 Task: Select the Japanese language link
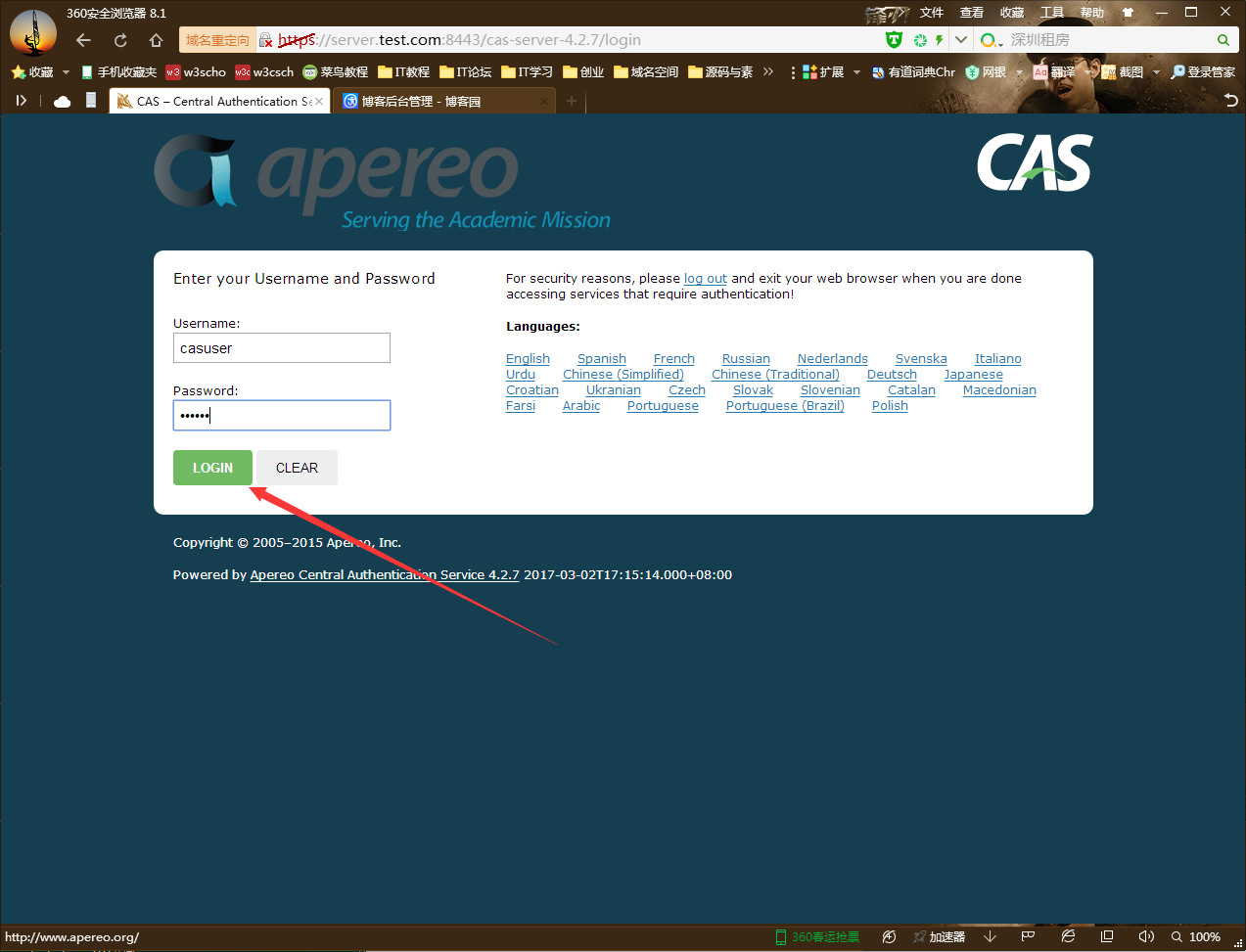point(974,375)
